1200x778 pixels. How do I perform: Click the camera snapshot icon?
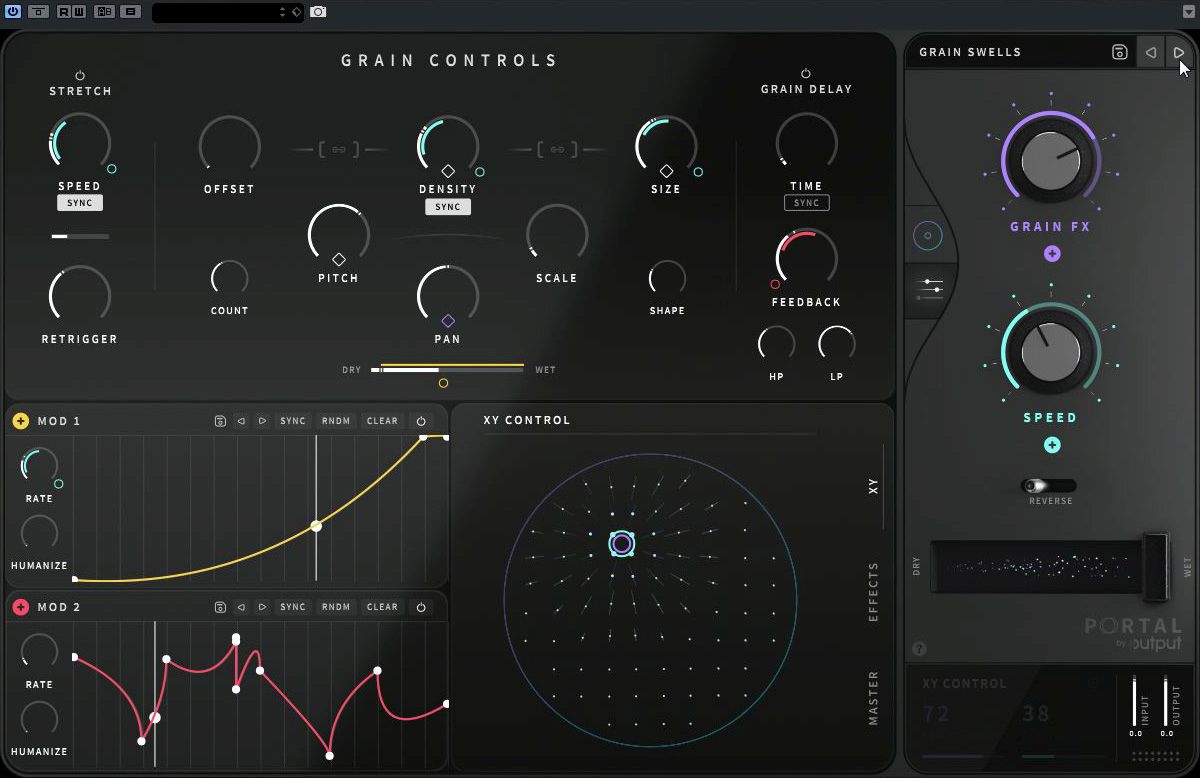coord(318,11)
